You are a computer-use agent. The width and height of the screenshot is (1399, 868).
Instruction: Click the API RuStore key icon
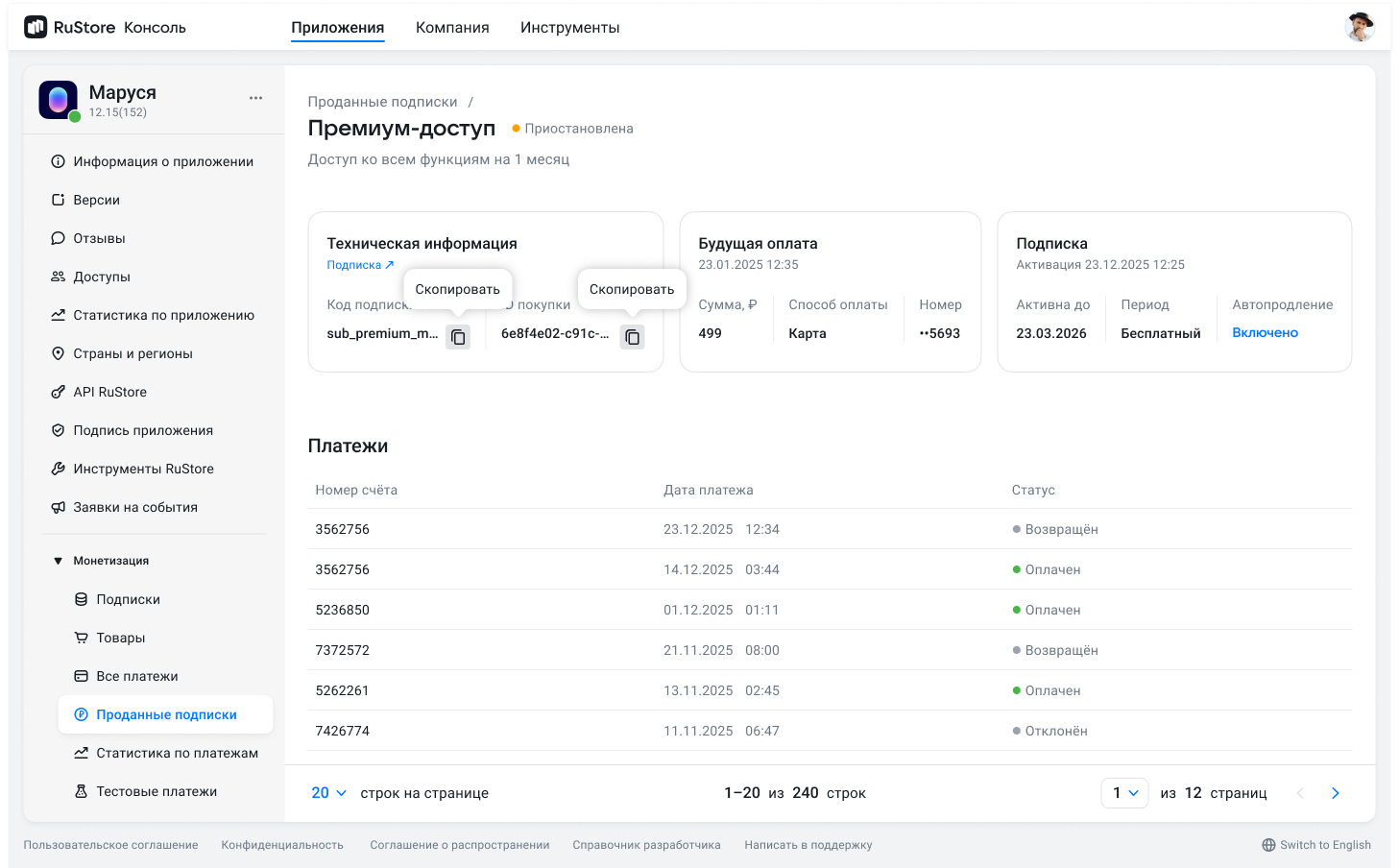point(58,392)
